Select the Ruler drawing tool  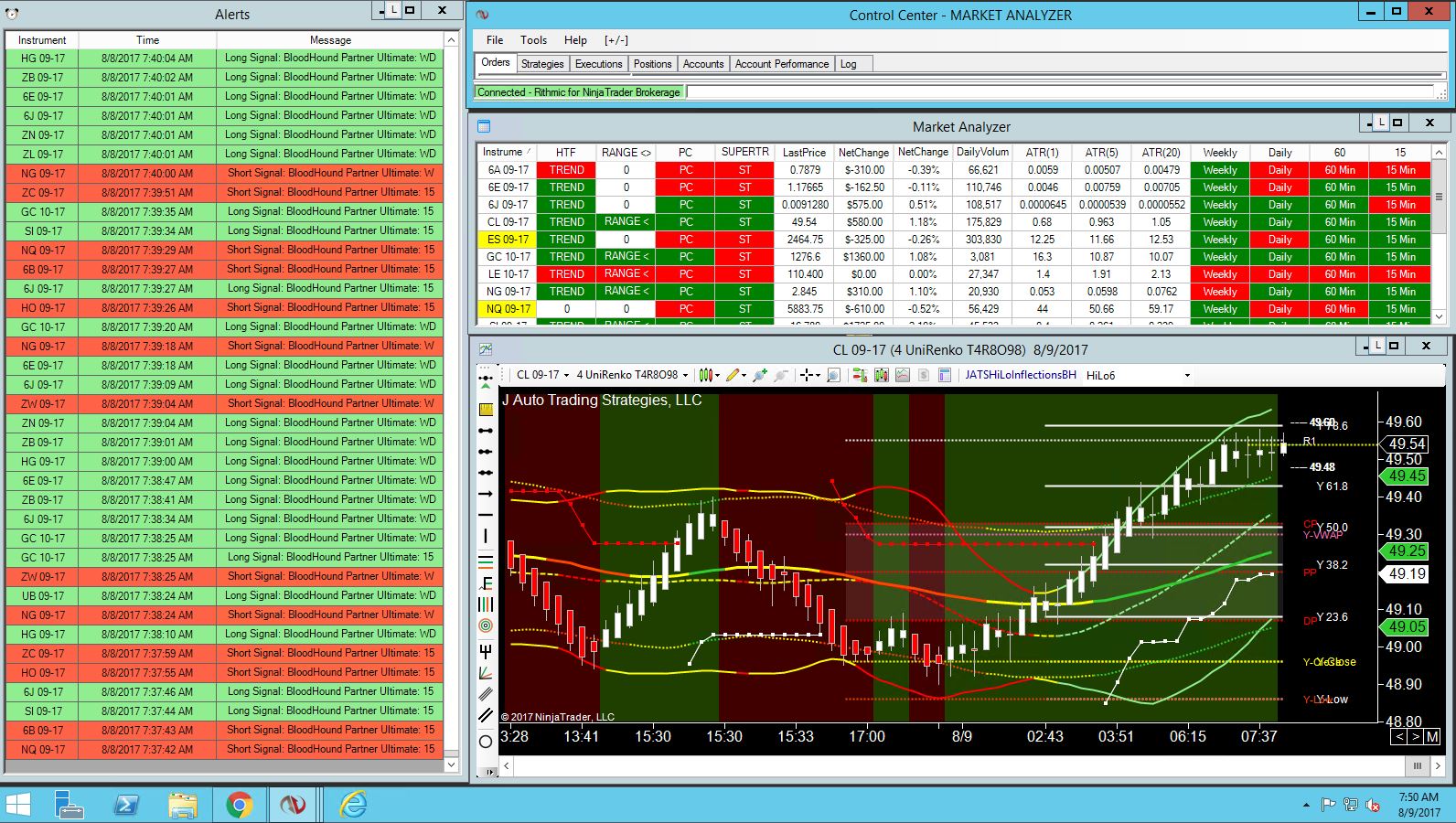486,409
